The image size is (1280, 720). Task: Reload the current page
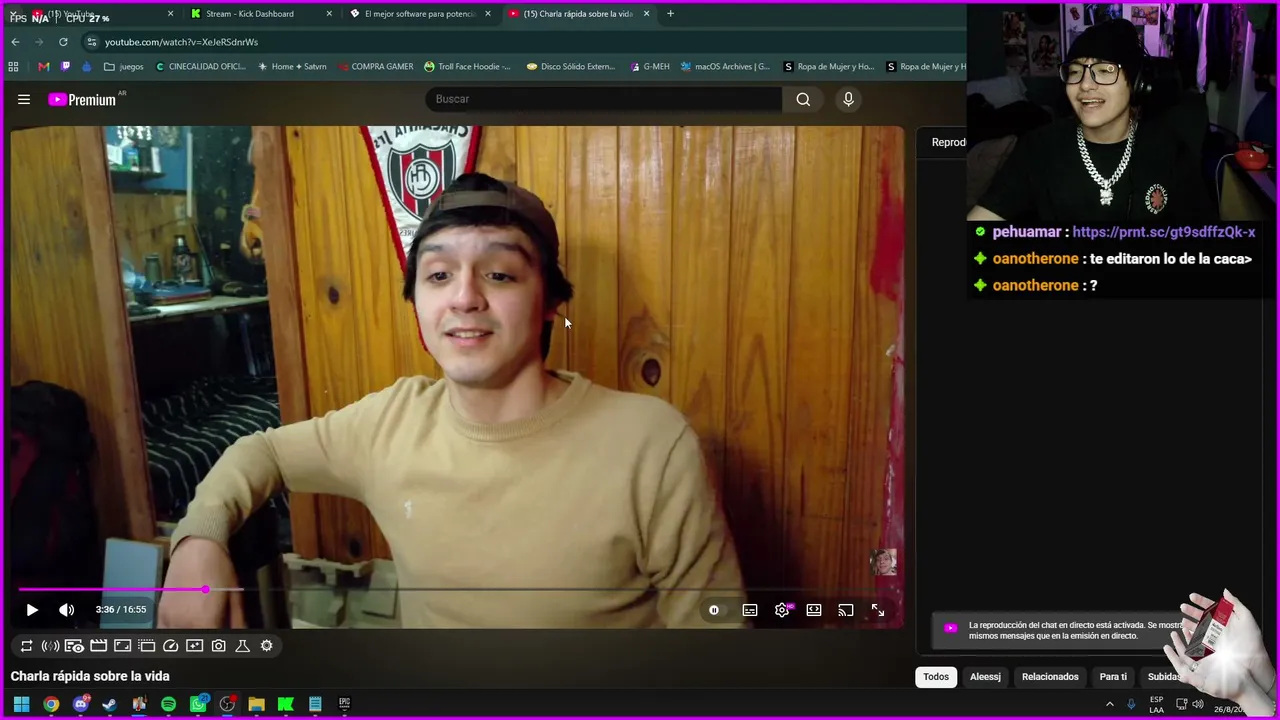coord(63,42)
